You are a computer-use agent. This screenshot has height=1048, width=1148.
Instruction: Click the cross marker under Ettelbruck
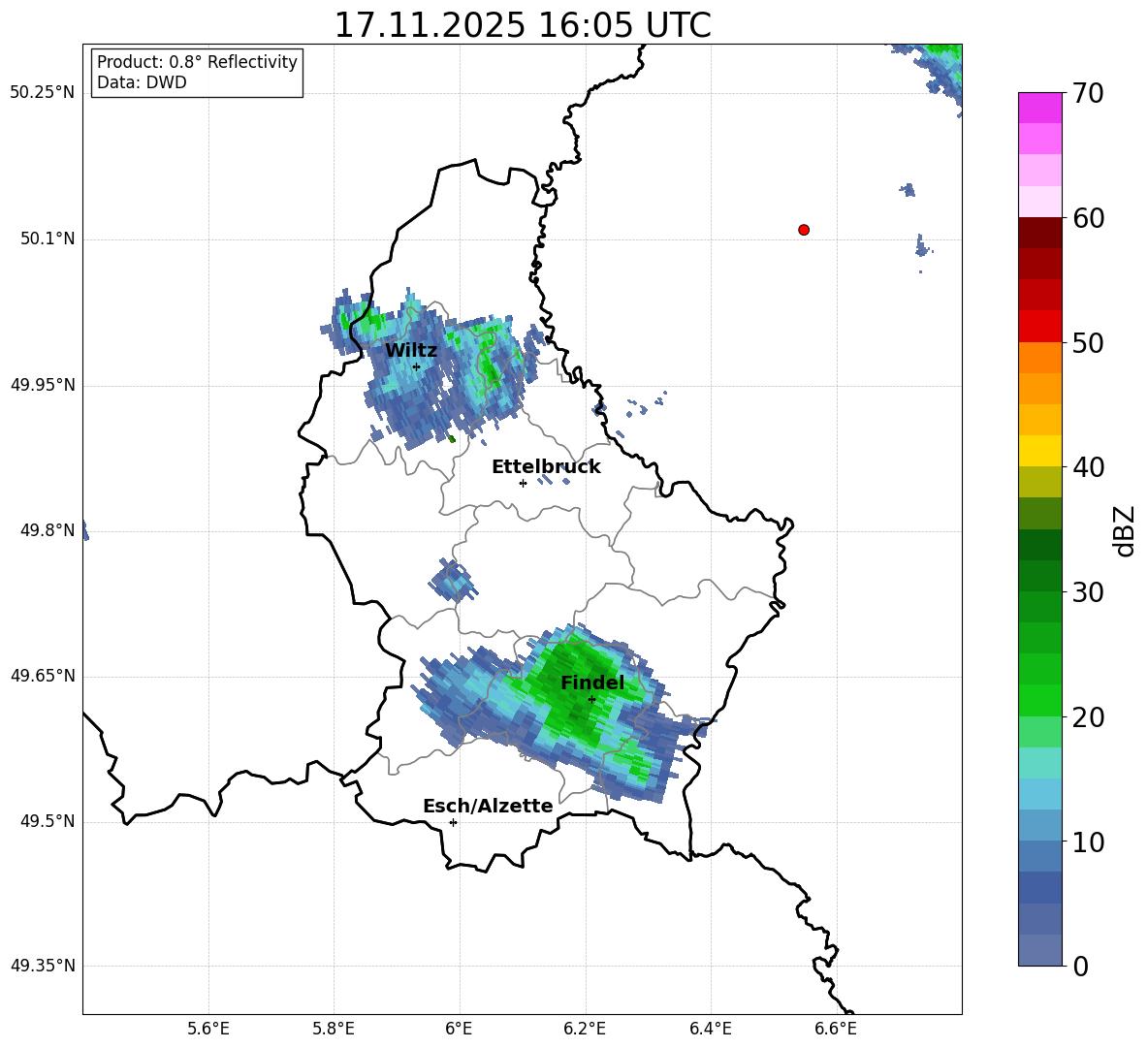pos(523,483)
